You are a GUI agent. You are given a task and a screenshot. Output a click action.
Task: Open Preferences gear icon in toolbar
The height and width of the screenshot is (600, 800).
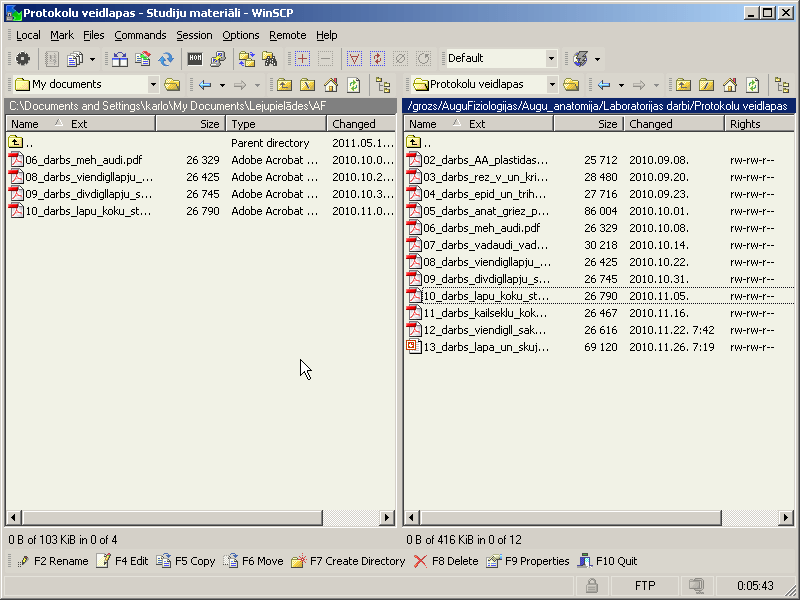(22, 59)
